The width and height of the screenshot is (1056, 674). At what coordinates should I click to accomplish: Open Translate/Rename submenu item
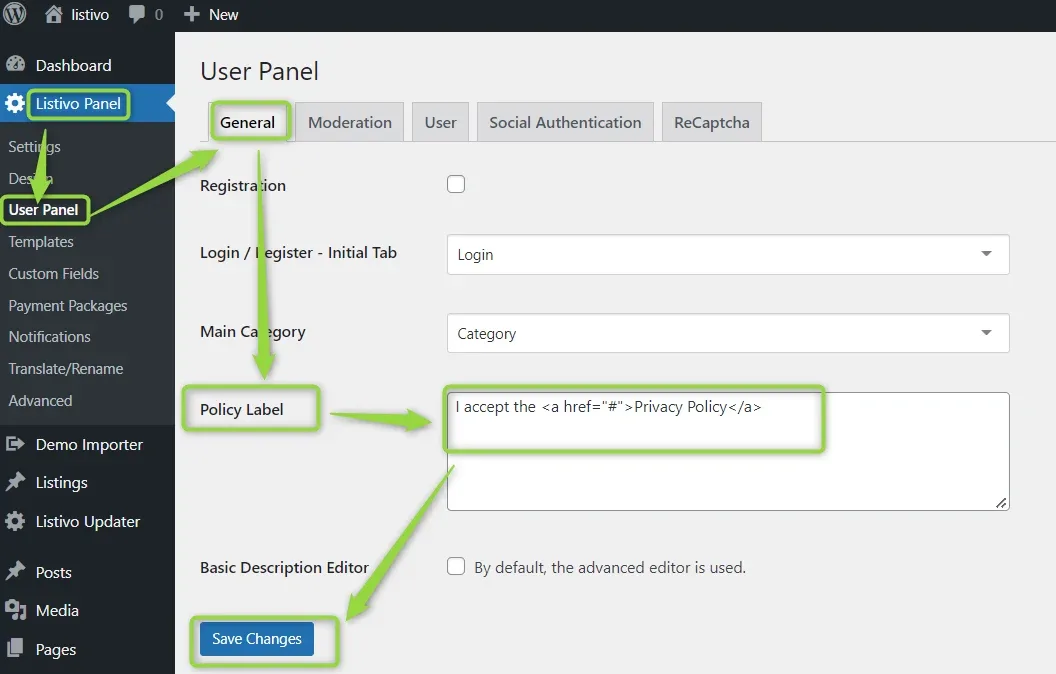pos(65,369)
